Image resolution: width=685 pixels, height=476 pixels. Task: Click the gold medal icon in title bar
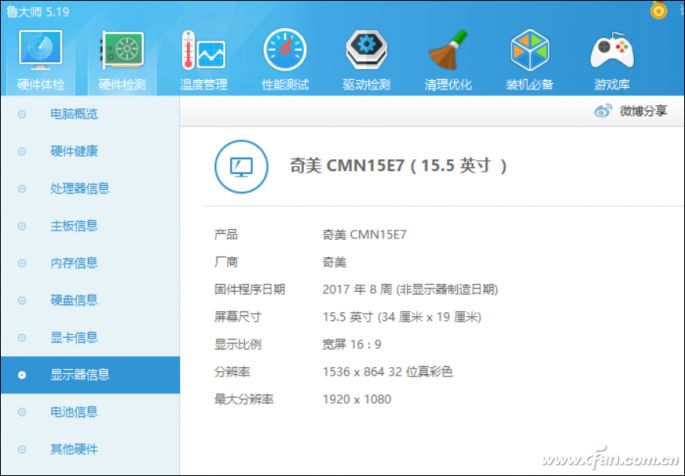pos(659,10)
